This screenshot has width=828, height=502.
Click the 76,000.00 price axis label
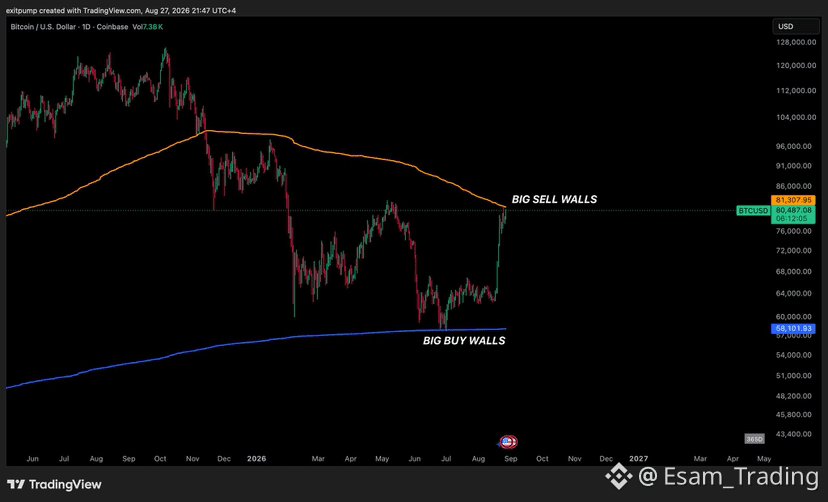click(x=796, y=231)
